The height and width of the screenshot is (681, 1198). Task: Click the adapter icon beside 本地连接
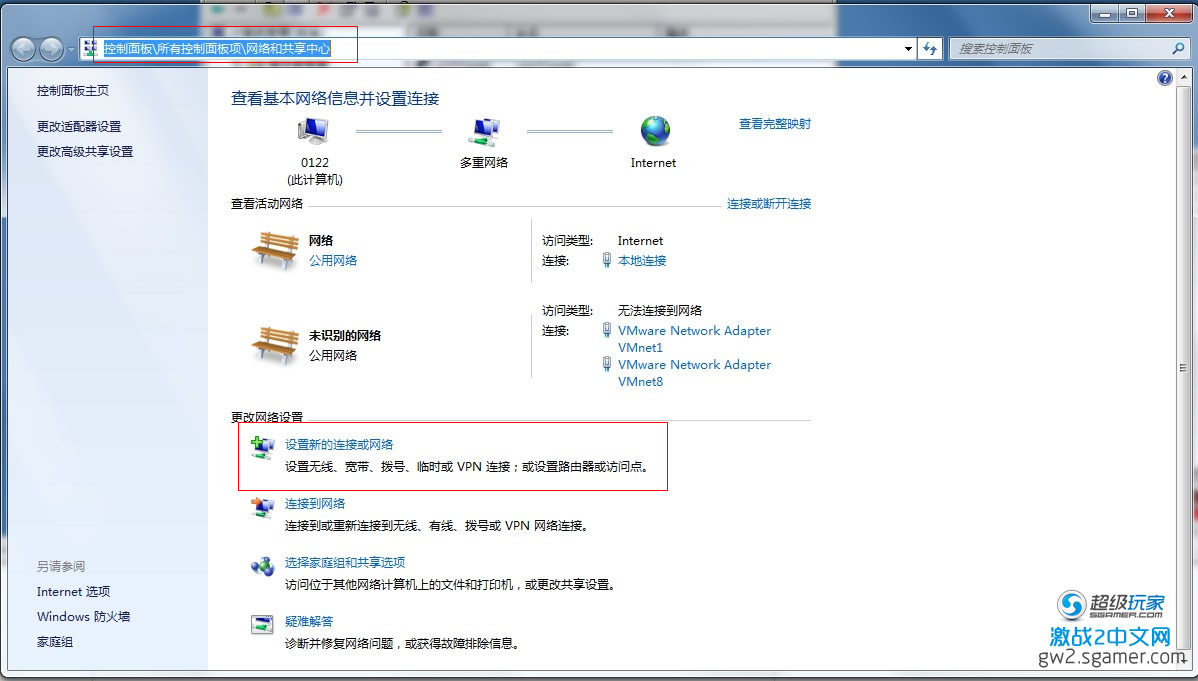pos(607,260)
